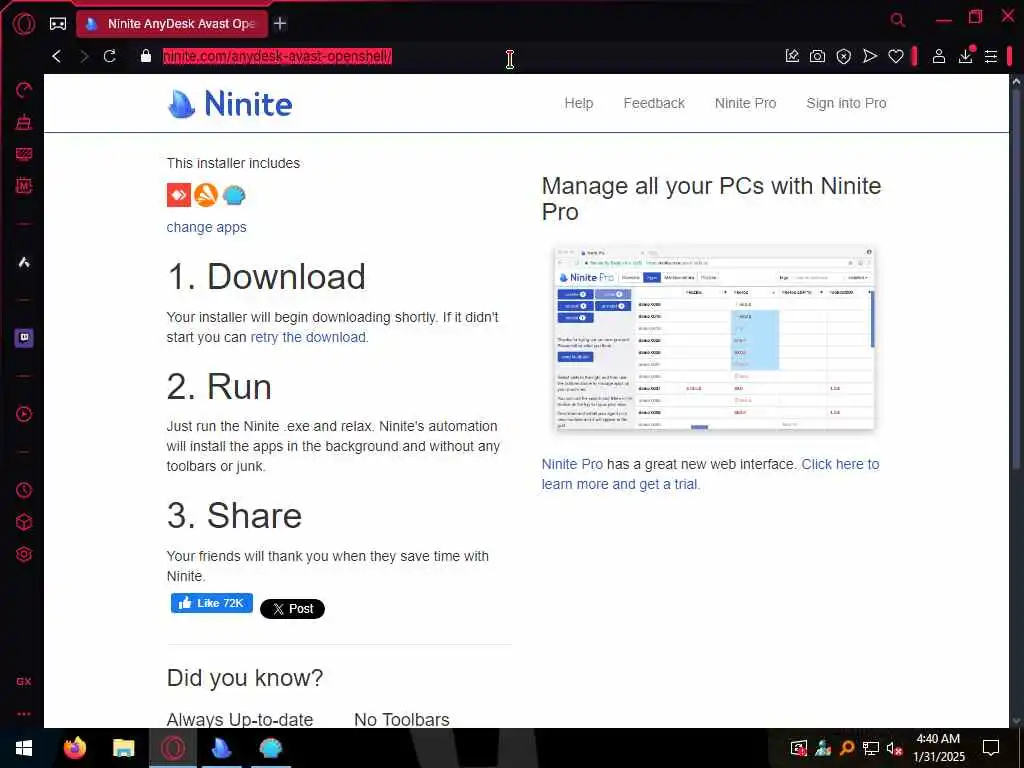
Task: Open the network tray icon
Action: pos(871,748)
